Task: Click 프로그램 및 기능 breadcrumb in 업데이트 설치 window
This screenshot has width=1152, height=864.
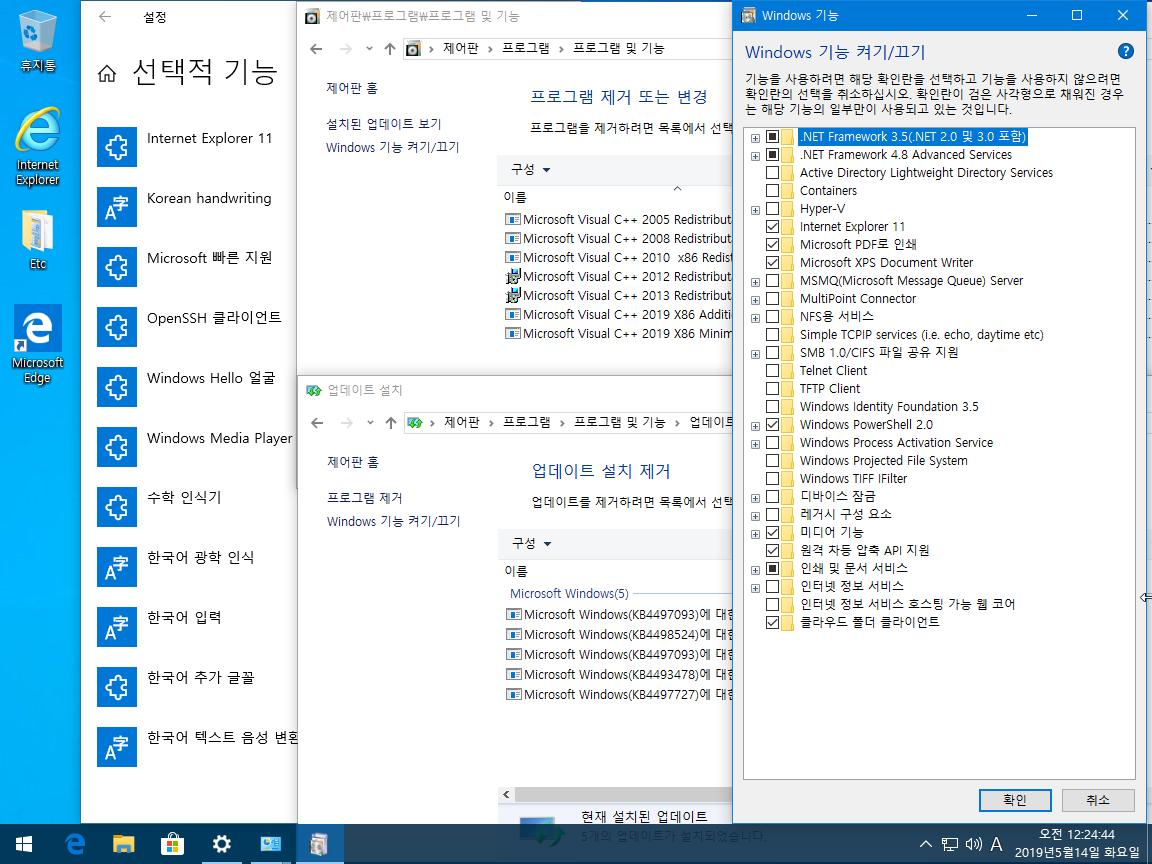Action: 619,422
